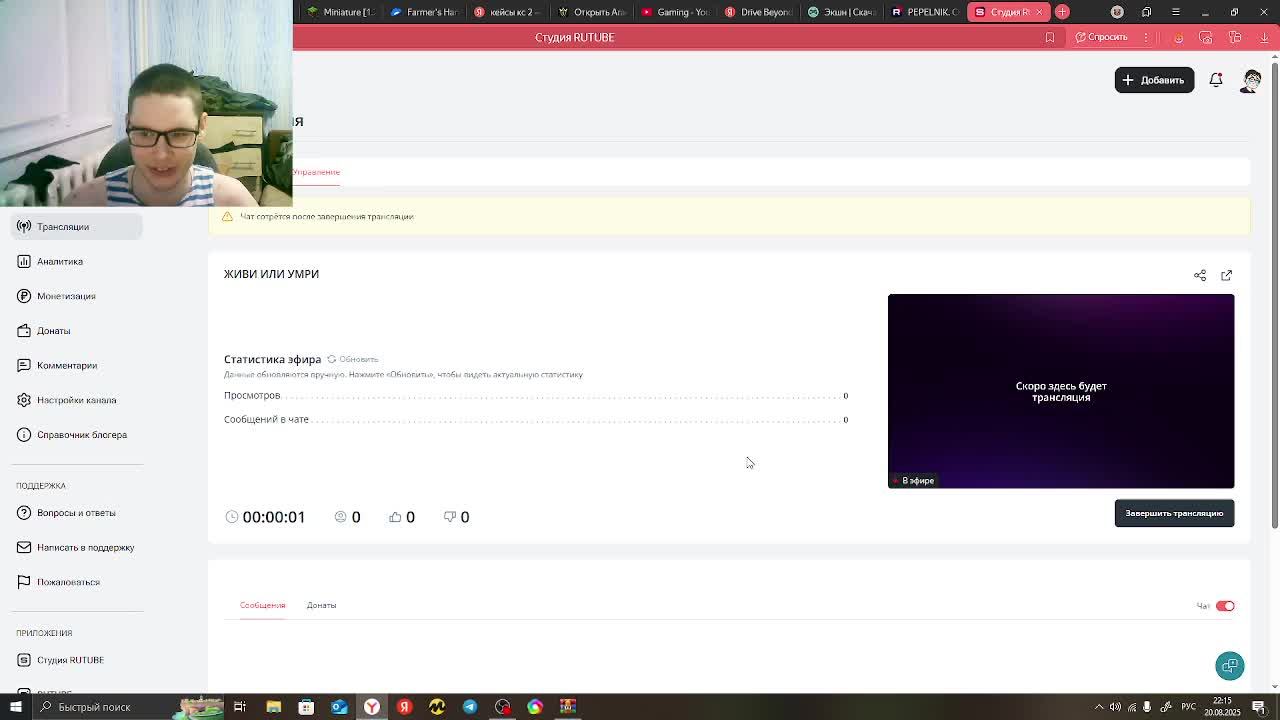Click the likes counter icon
This screenshot has height=720, width=1280.
[395, 517]
